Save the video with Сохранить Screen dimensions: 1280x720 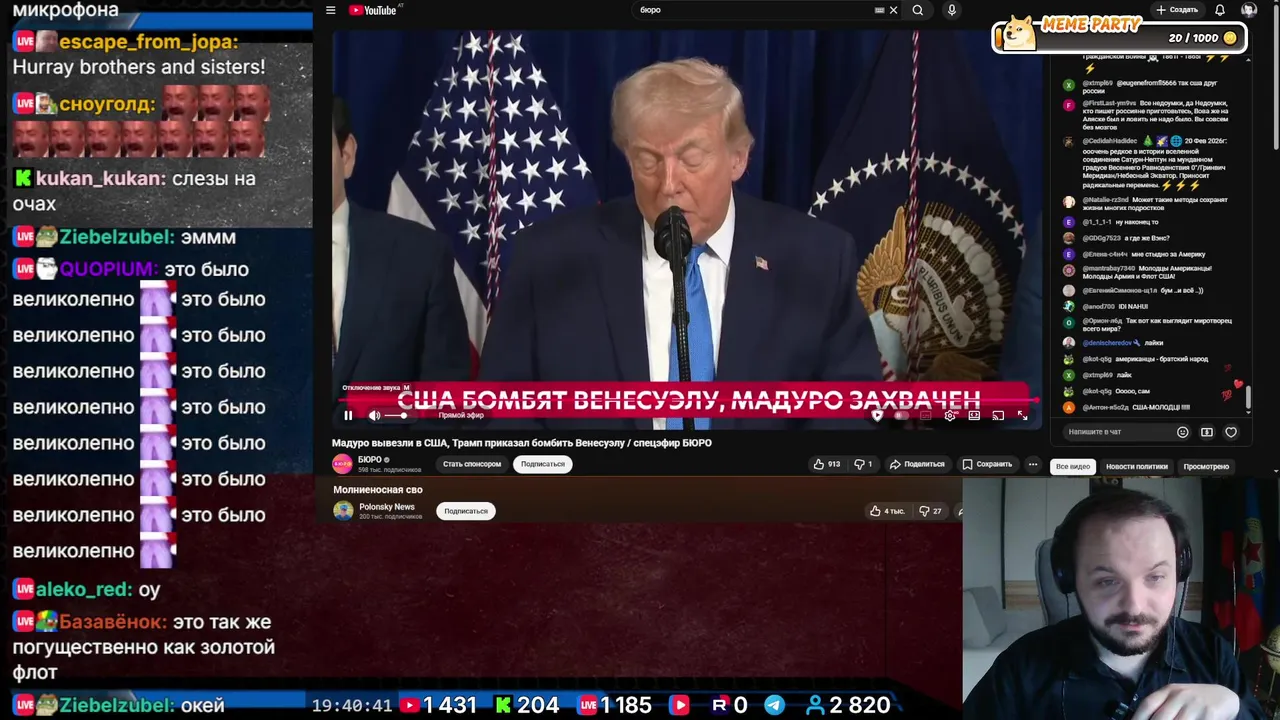pyautogui.click(x=988, y=464)
